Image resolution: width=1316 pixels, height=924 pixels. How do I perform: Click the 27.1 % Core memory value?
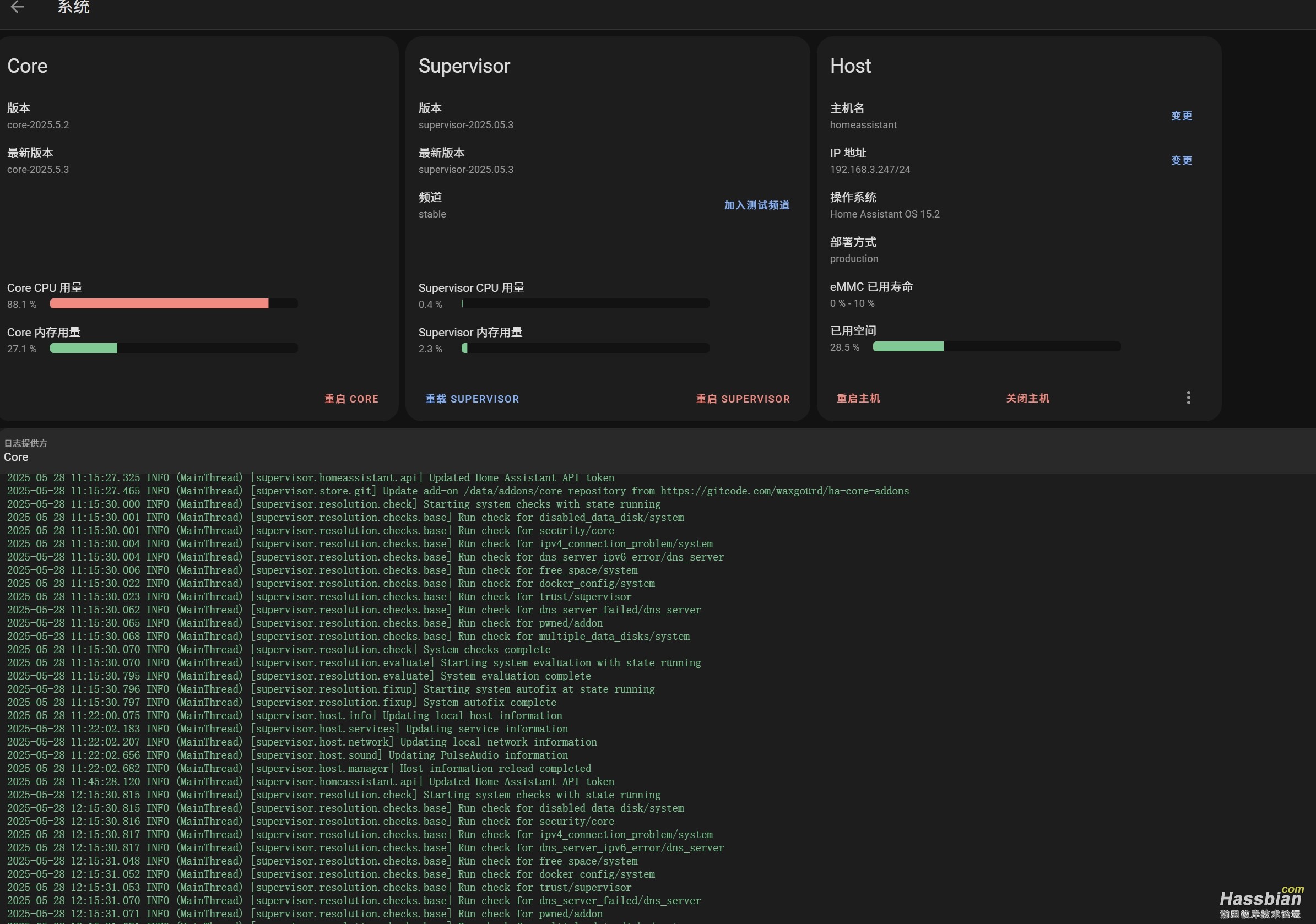click(x=22, y=350)
